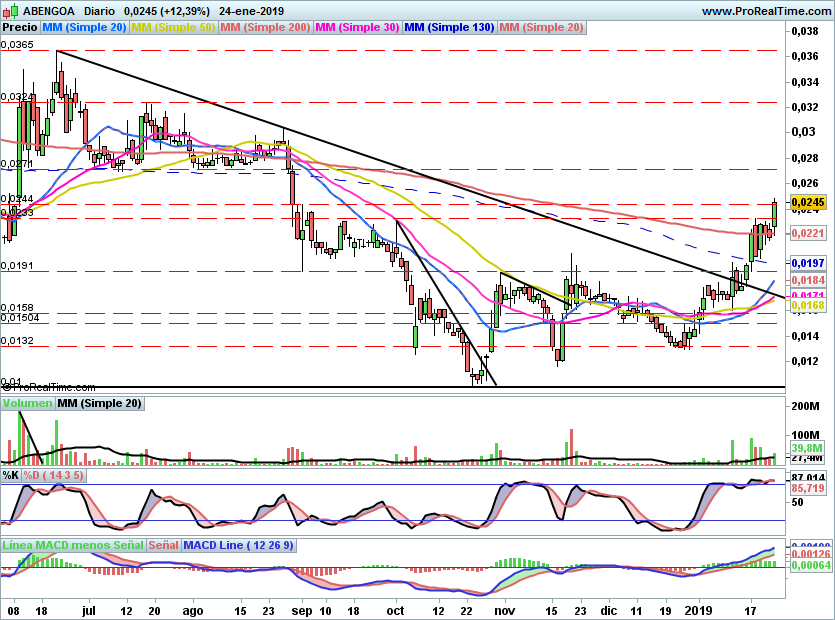The image size is (835, 620).
Task: Click the Linea MACD menos Señal label
Action: click(x=73, y=547)
